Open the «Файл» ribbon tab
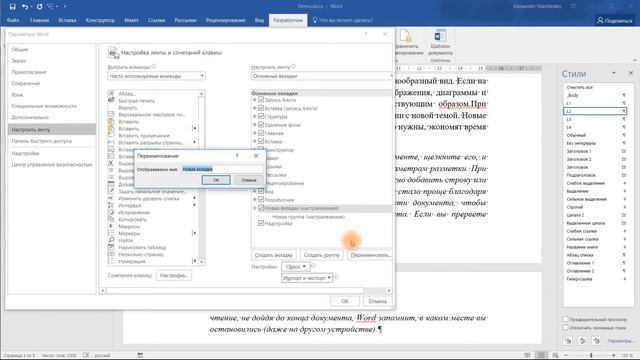The height and width of the screenshot is (360, 640). pos(13,20)
